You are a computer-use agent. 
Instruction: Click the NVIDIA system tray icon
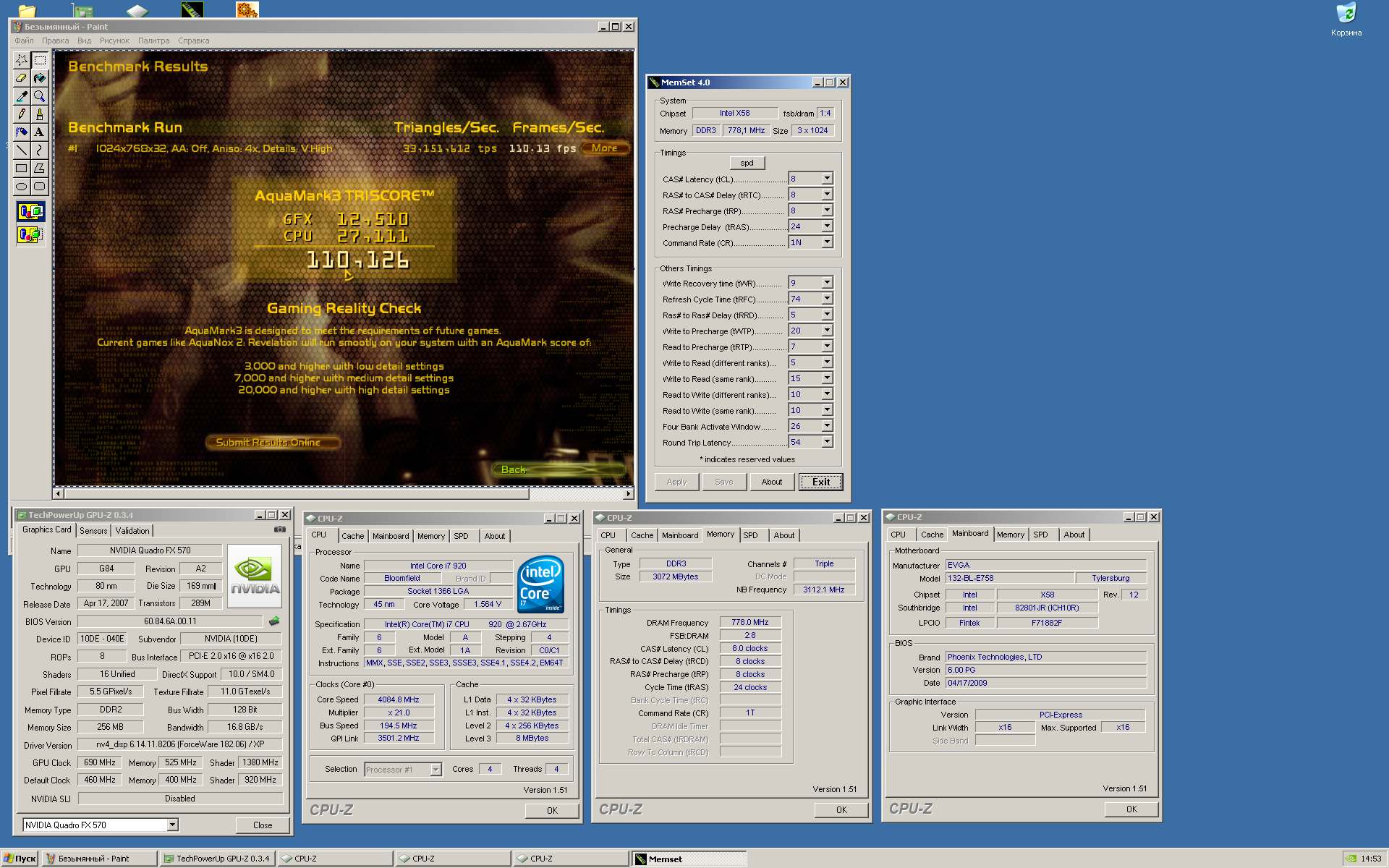point(1351,859)
